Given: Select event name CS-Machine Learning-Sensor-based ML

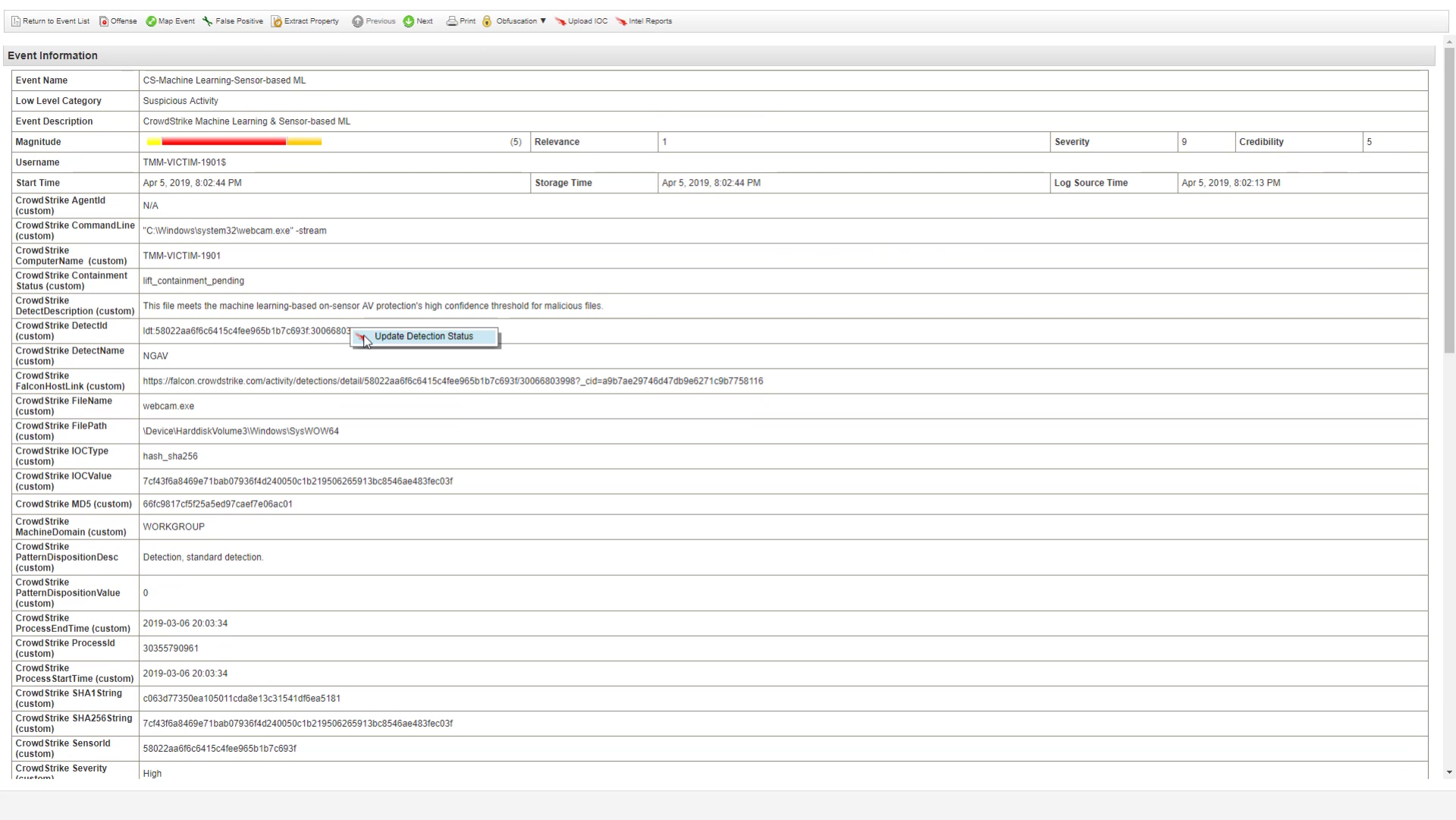Looking at the screenshot, I should tap(224, 80).
